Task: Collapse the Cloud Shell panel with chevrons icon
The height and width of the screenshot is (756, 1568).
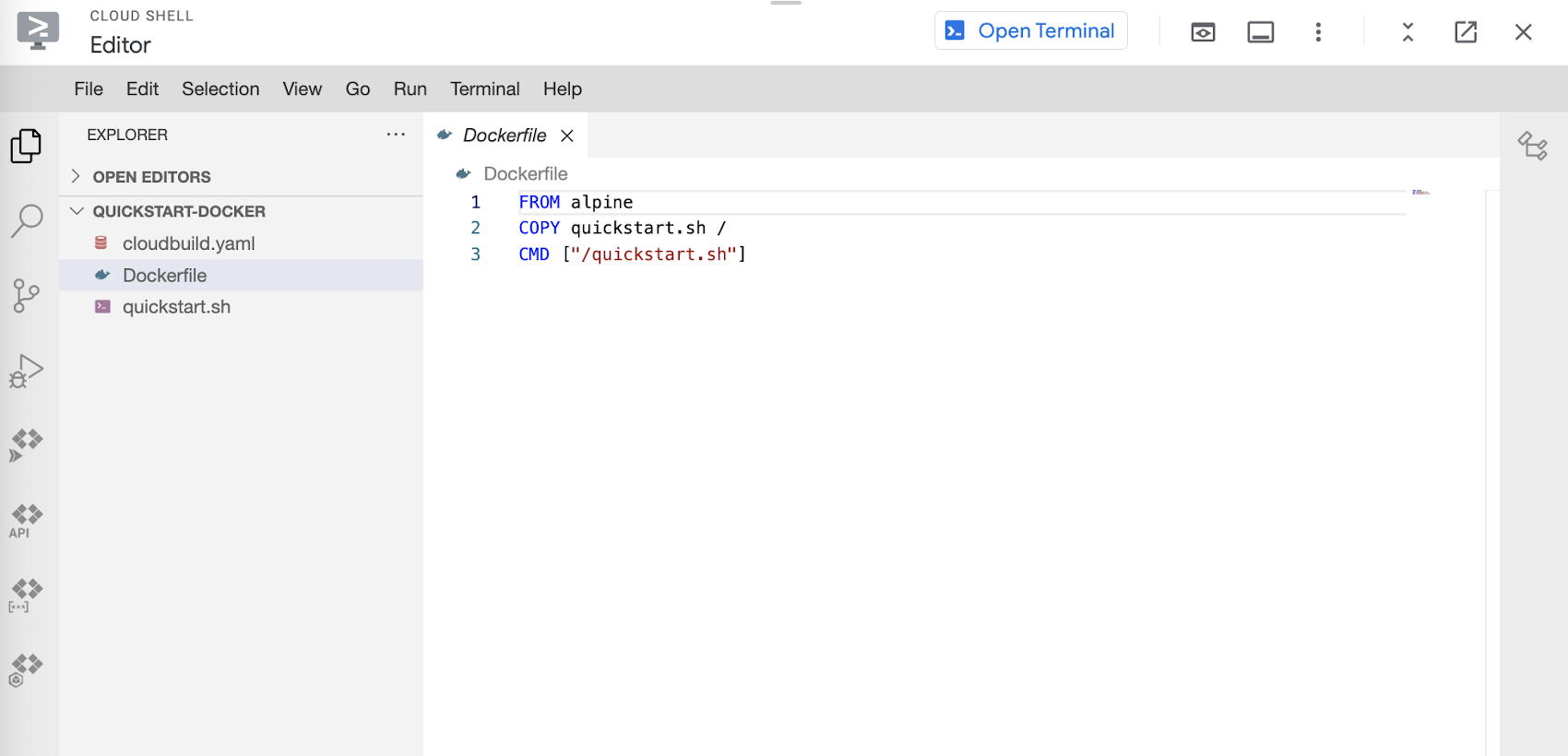Action: click(x=1408, y=32)
